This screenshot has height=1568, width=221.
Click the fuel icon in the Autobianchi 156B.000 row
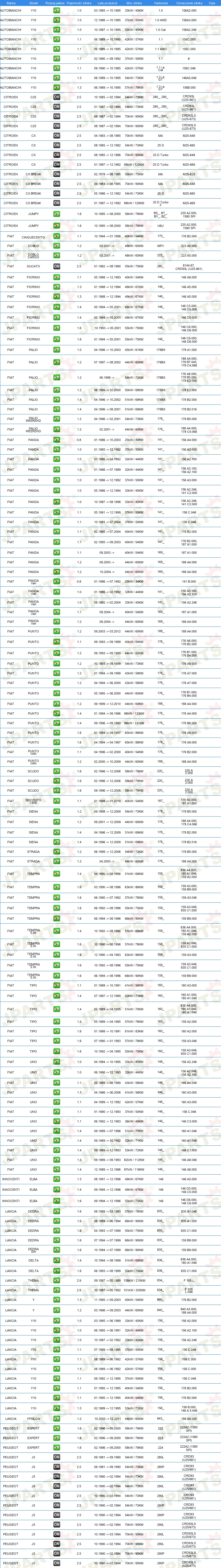coord(57,88)
